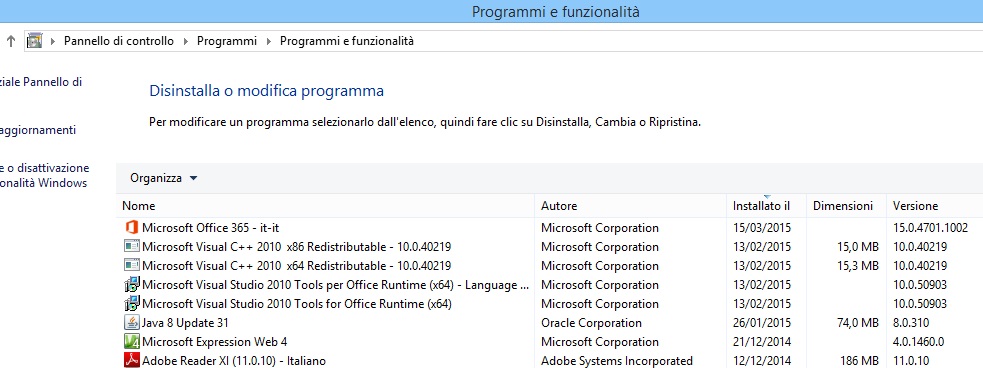
Task: Click the Microsoft Office 365 orange icon
Action: pyautogui.click(x=131, y=227)
